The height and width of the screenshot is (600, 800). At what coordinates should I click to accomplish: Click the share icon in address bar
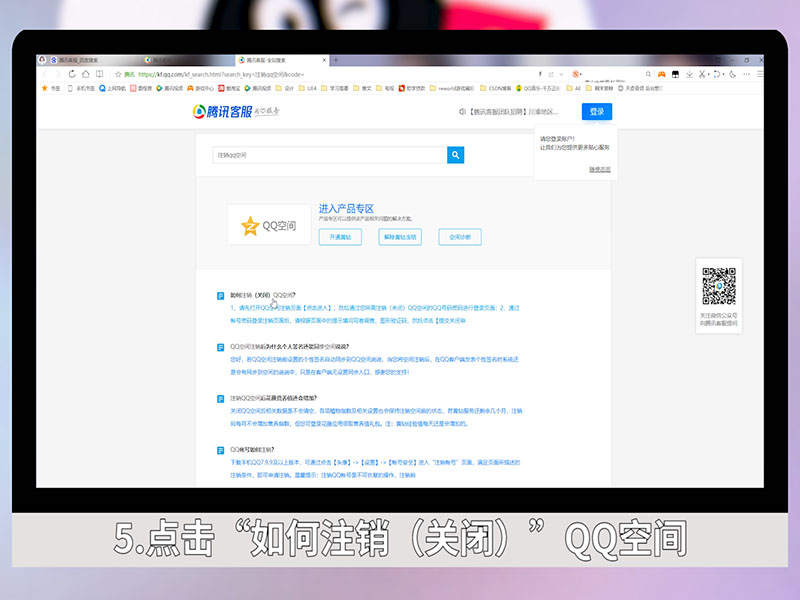tap(551, 74)
